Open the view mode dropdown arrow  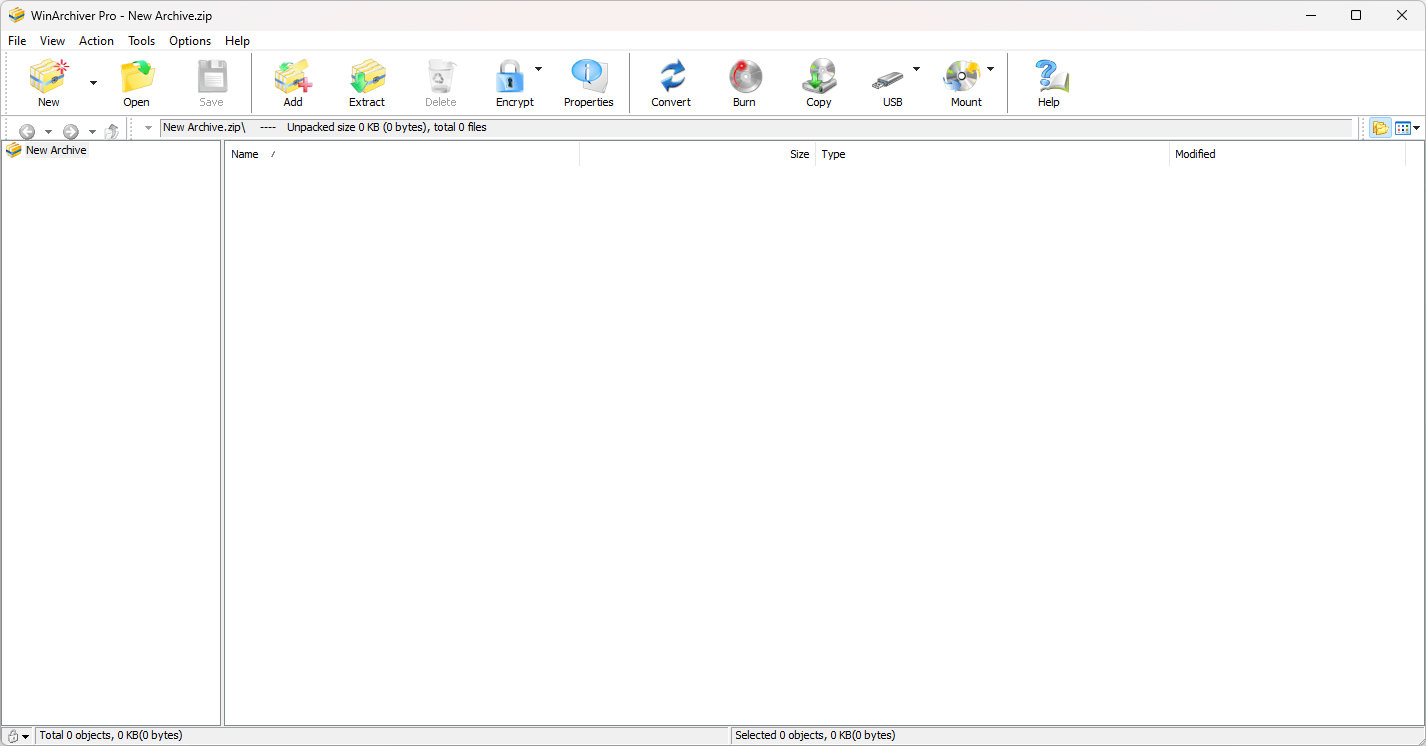(1416, 128)
